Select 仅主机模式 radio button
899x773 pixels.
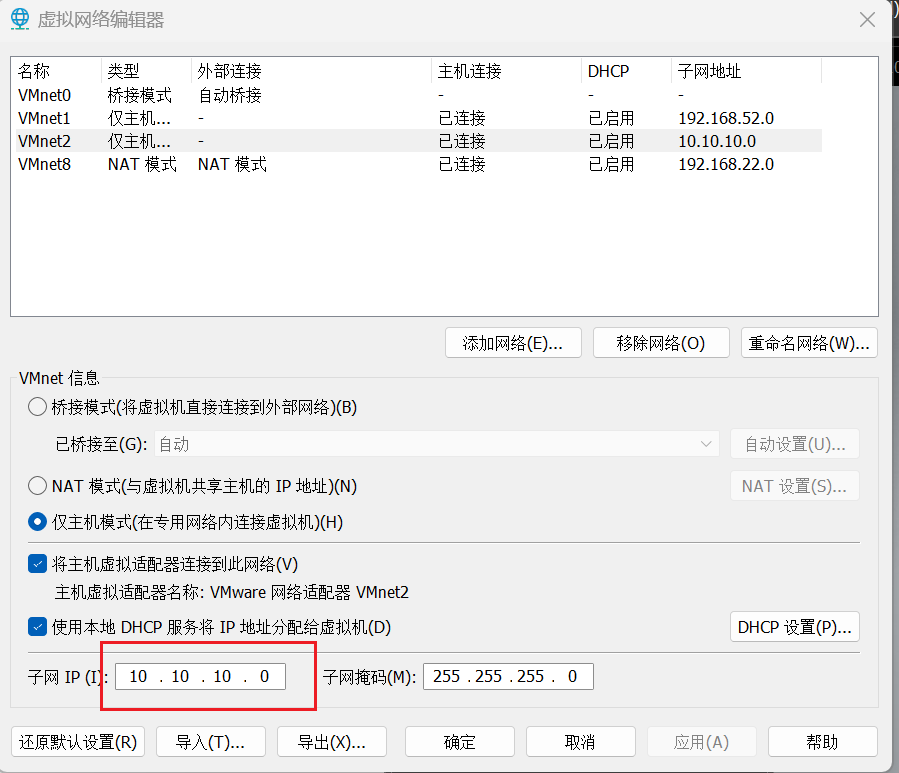pos(37,521)
